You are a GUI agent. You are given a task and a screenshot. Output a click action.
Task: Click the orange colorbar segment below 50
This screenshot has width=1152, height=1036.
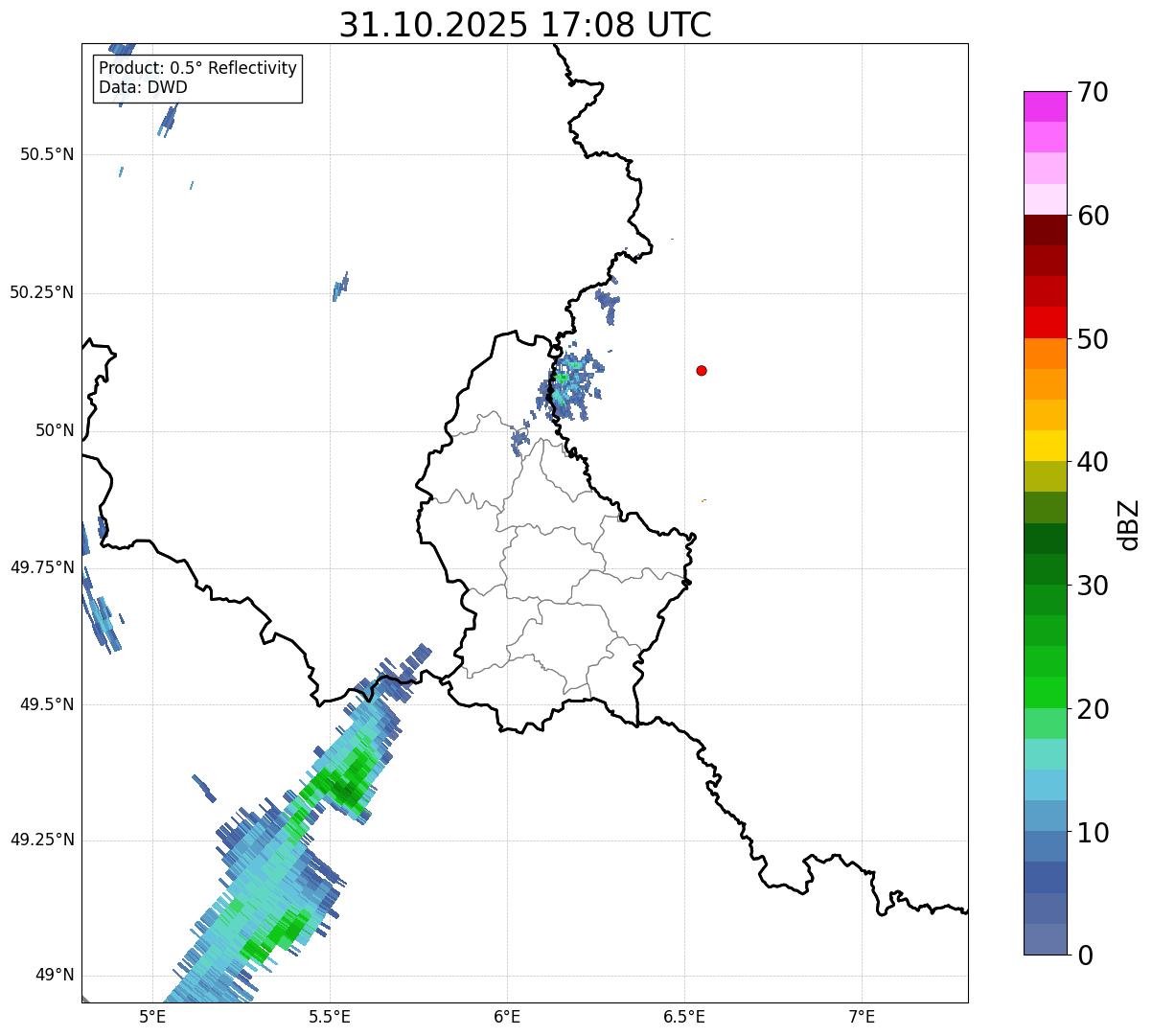point(1045,354)
